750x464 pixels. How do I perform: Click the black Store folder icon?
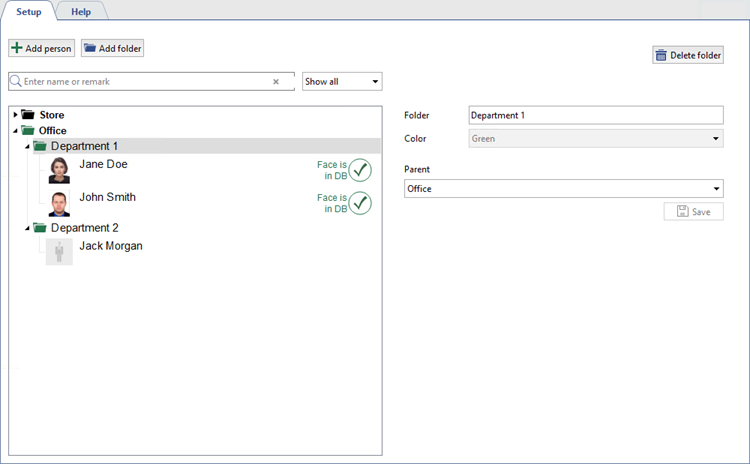coord(28,115)
